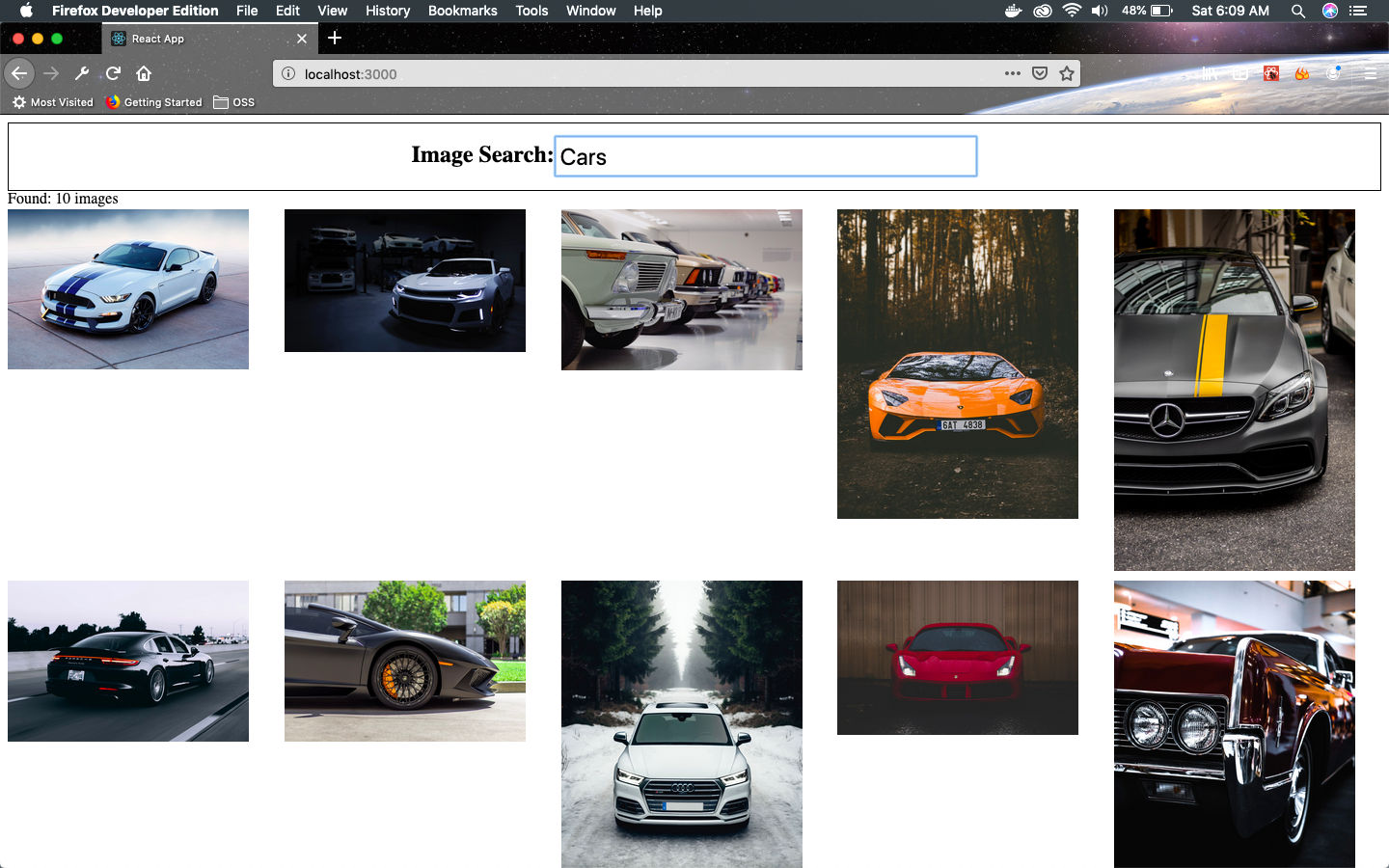Click the 'Image Search:' label
Screen dimensions: 1389x868
coord(482,154)
